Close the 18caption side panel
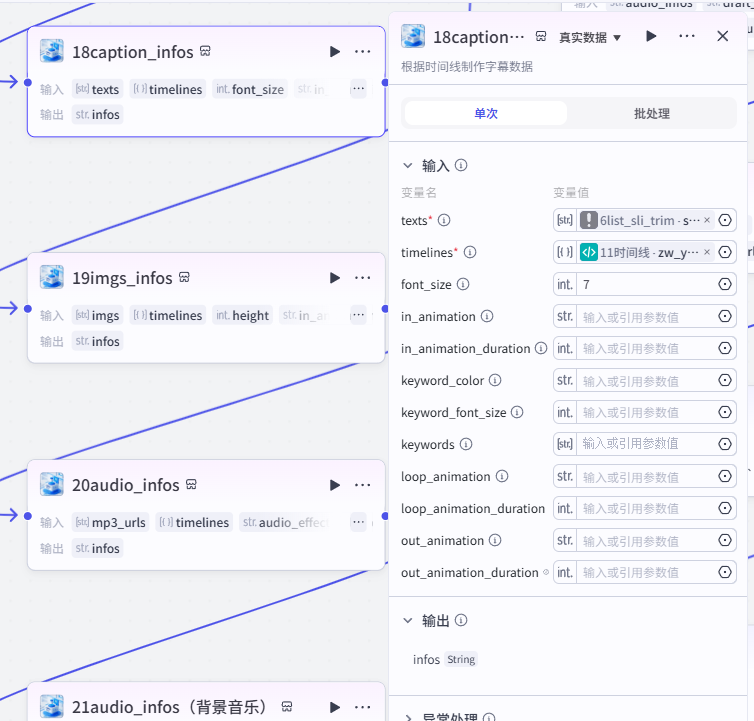The height and width of the screenshot is (721, 754). coord(722,36)
